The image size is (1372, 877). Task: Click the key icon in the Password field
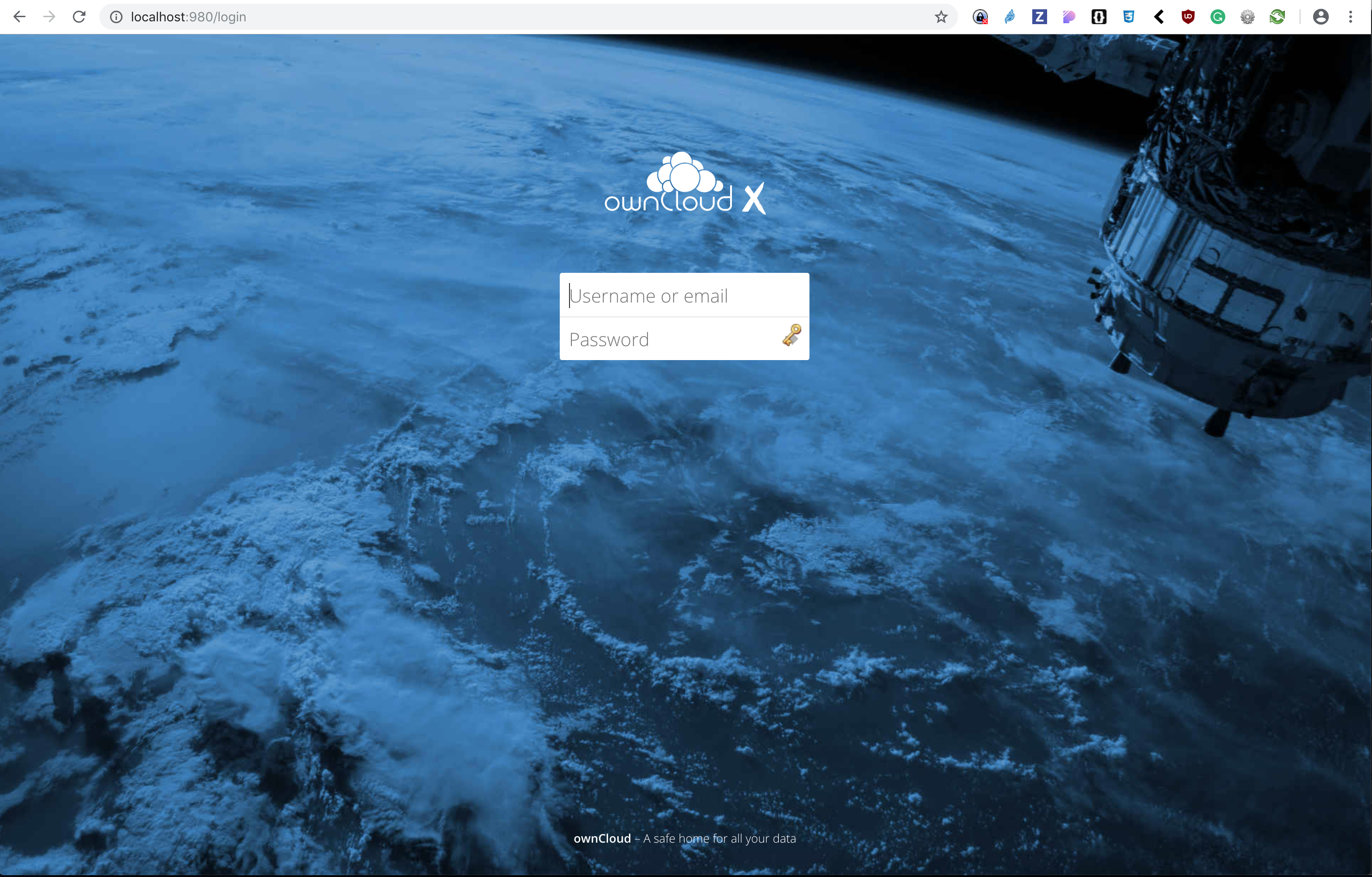(x=792, y=336)
